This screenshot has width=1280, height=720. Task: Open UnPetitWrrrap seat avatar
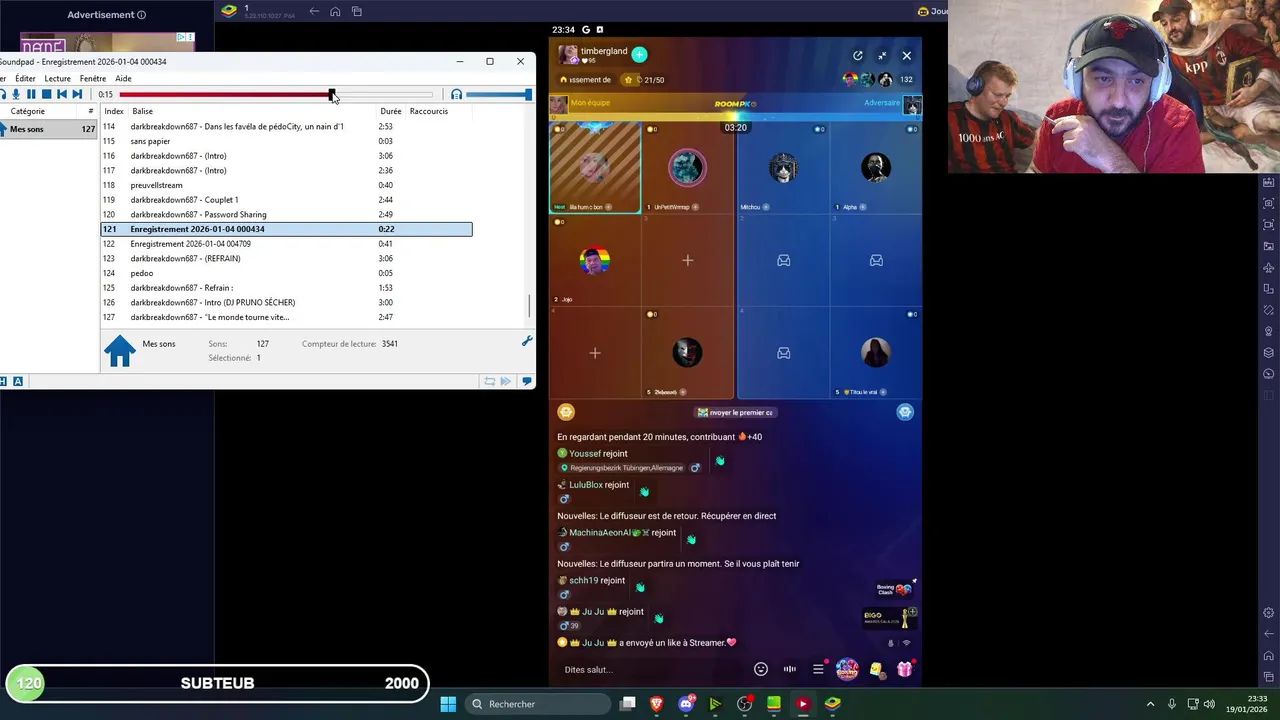(687, 168)
